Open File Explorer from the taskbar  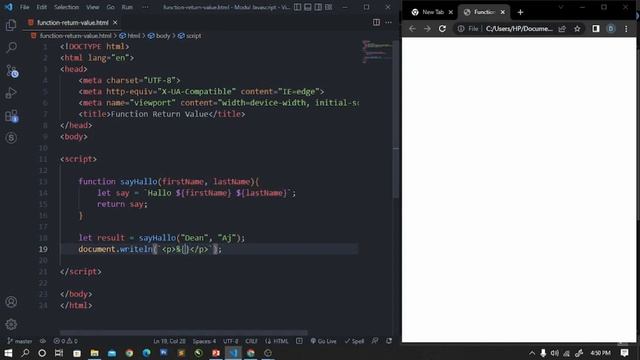(x=94, y=353)
